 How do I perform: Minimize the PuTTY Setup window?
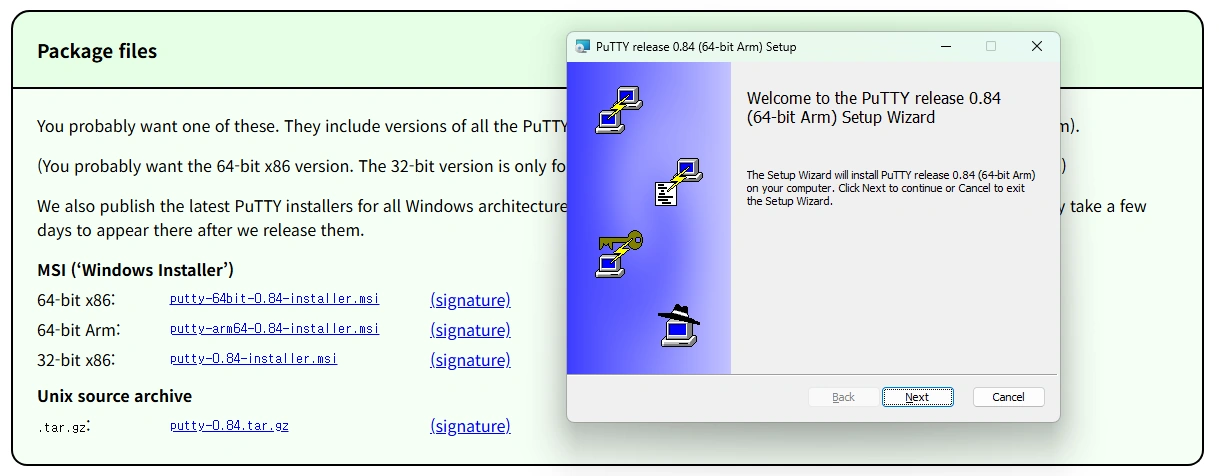(x=945, y=46)
